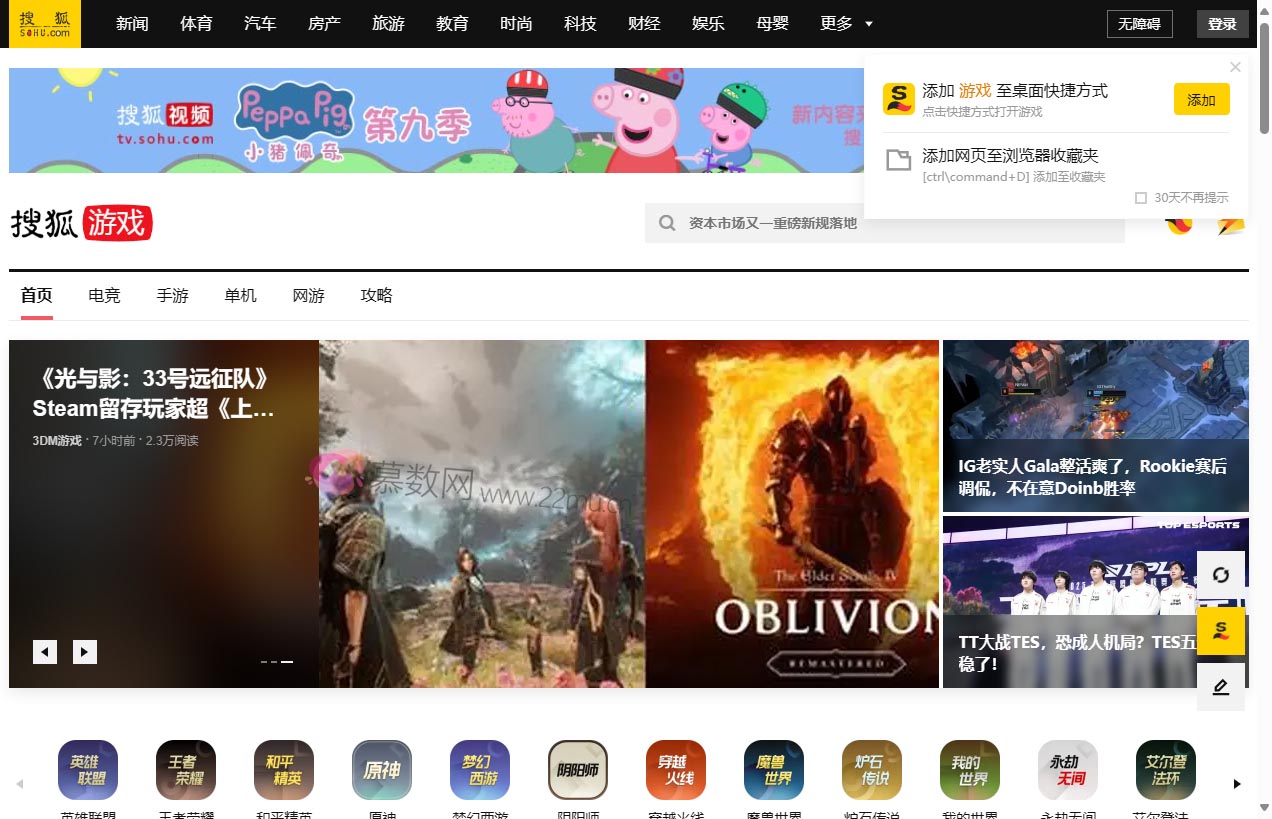Click the magnifier icon in the search bar
Screen dimensions: 1272x819
(666, 223)
